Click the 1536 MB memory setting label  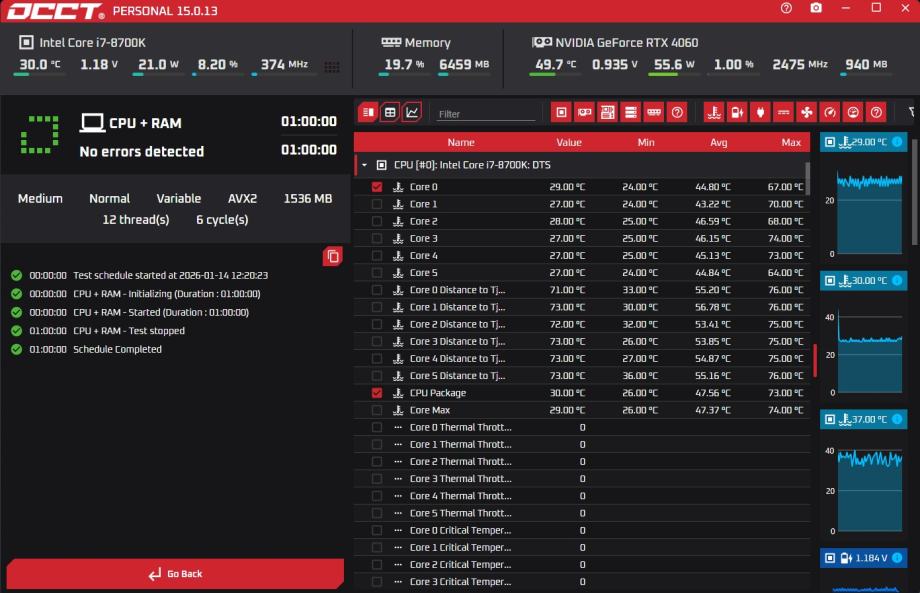click(307, 198)
